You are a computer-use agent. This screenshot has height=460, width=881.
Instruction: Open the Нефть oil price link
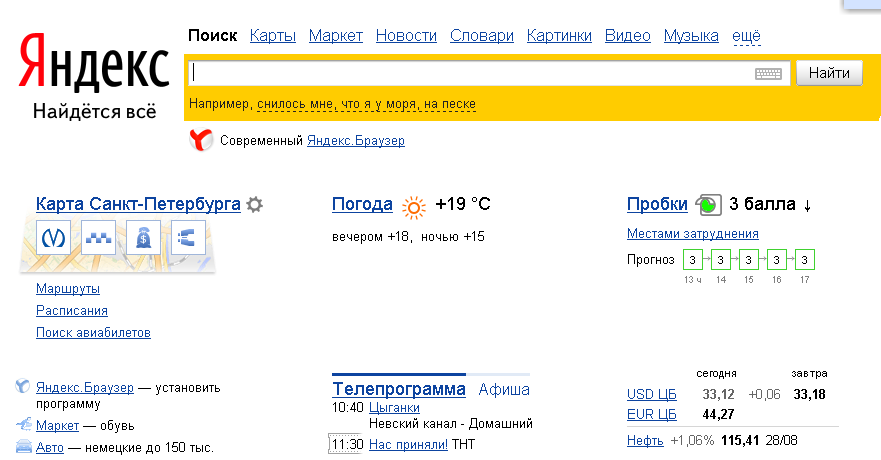point(645,440)
